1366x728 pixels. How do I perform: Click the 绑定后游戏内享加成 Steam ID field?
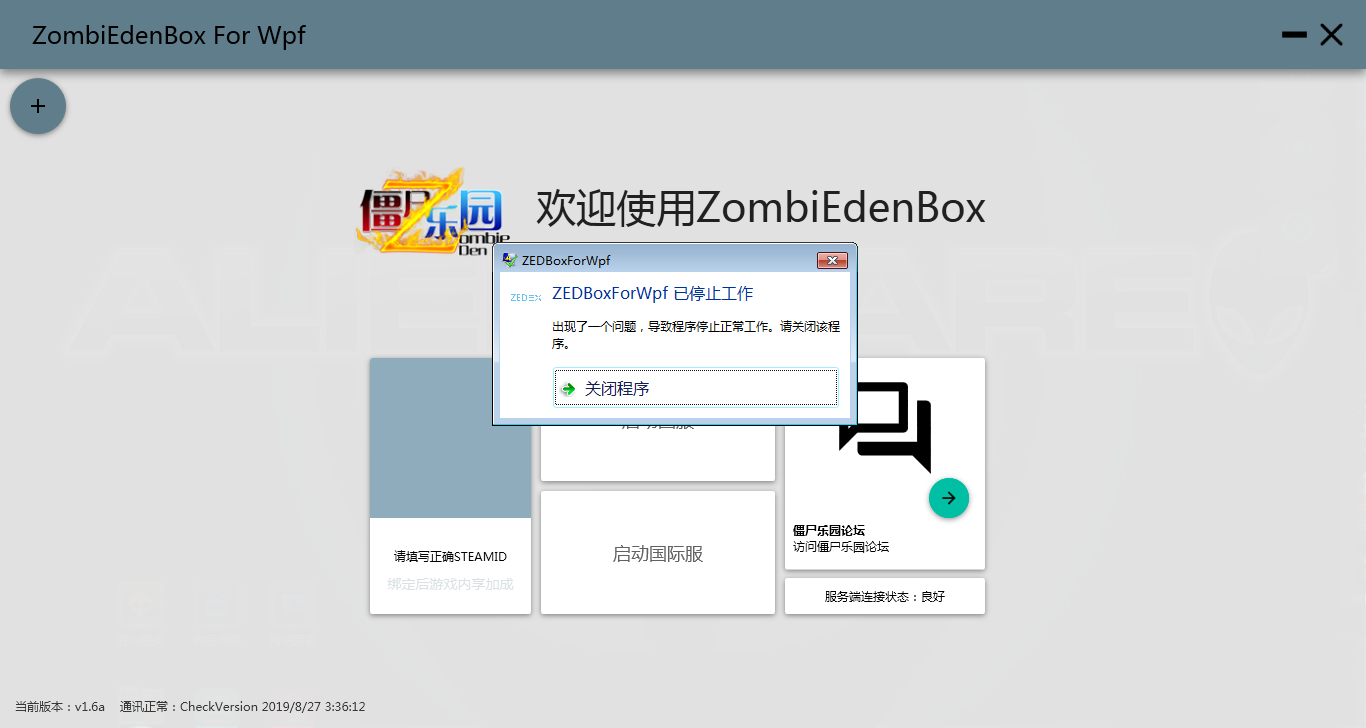[450, 584]
